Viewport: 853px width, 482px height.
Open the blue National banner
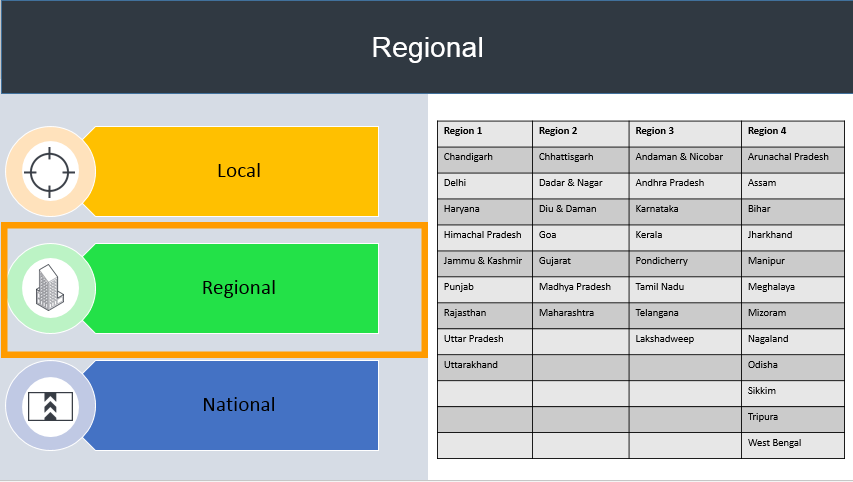click(x=238, y=405)
